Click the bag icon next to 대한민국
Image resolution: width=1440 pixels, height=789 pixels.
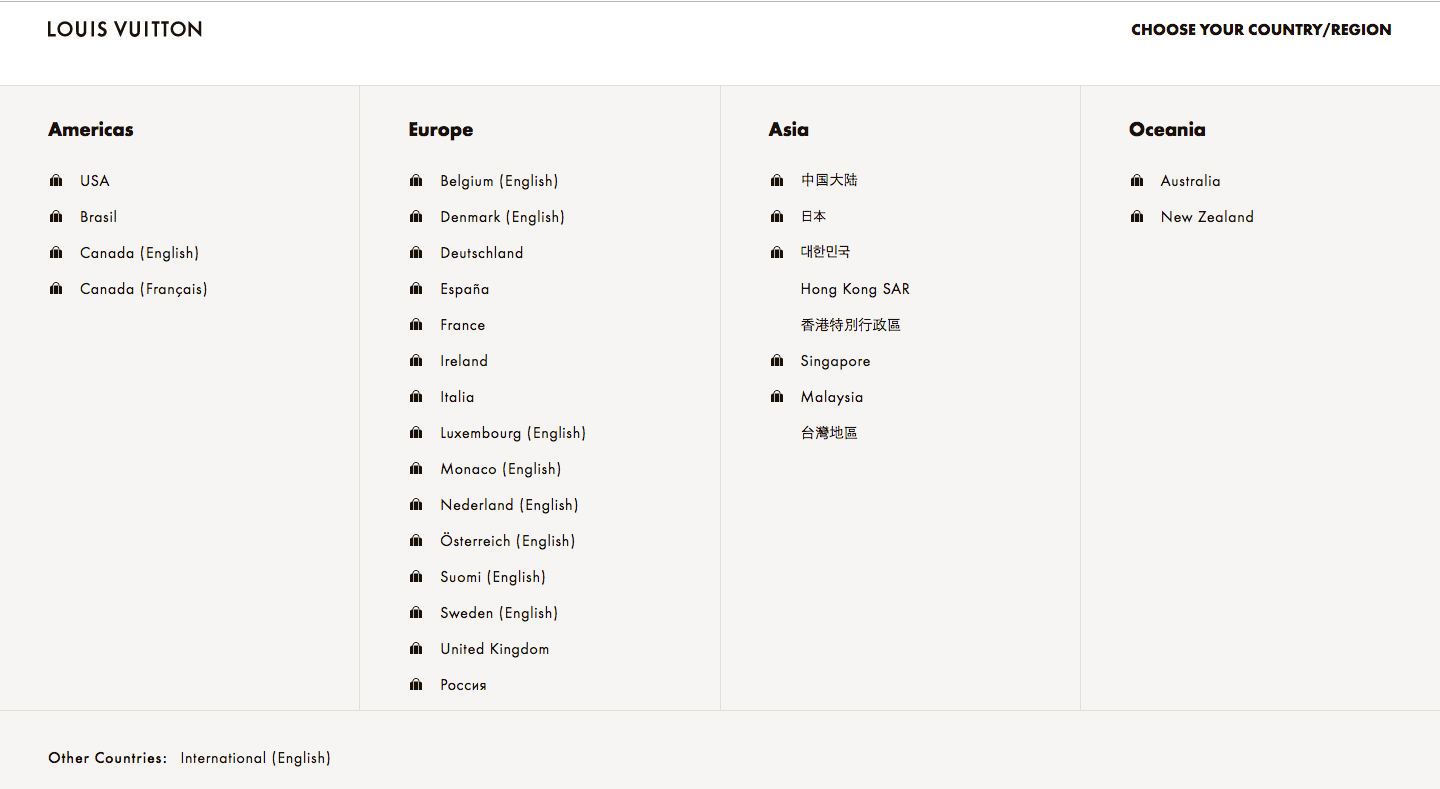pyautogui.click(x=777, y=253)
